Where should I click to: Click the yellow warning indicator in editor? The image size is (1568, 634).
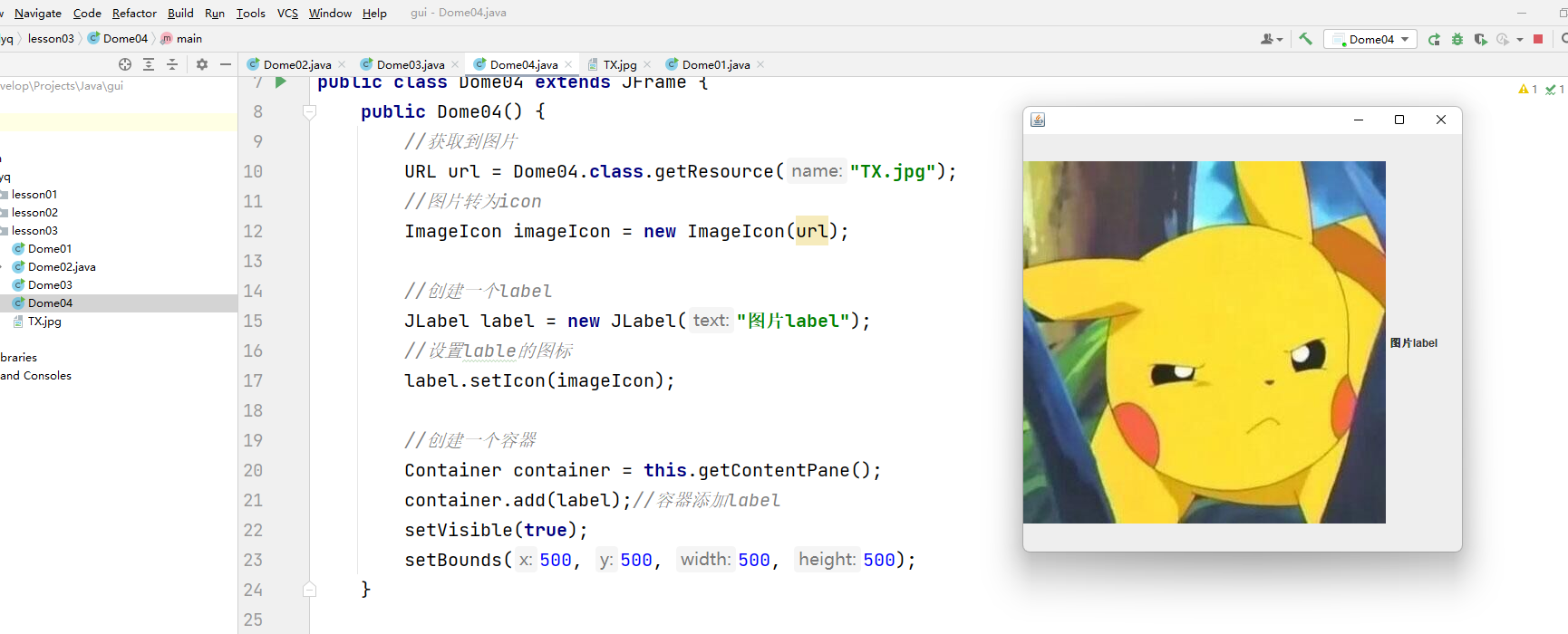[1527, 89]
